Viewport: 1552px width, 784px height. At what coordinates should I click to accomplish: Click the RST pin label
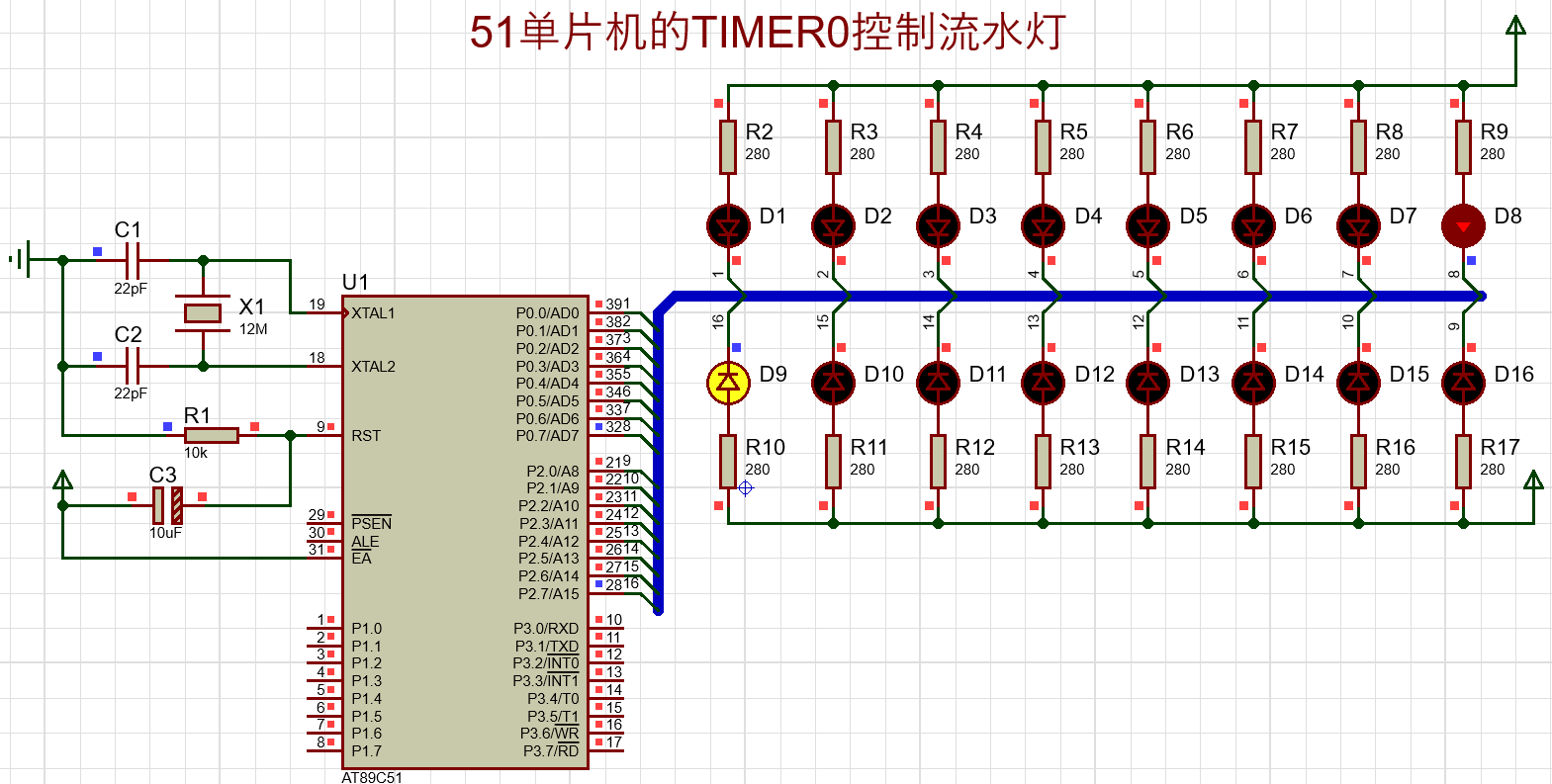coord(366,435)
